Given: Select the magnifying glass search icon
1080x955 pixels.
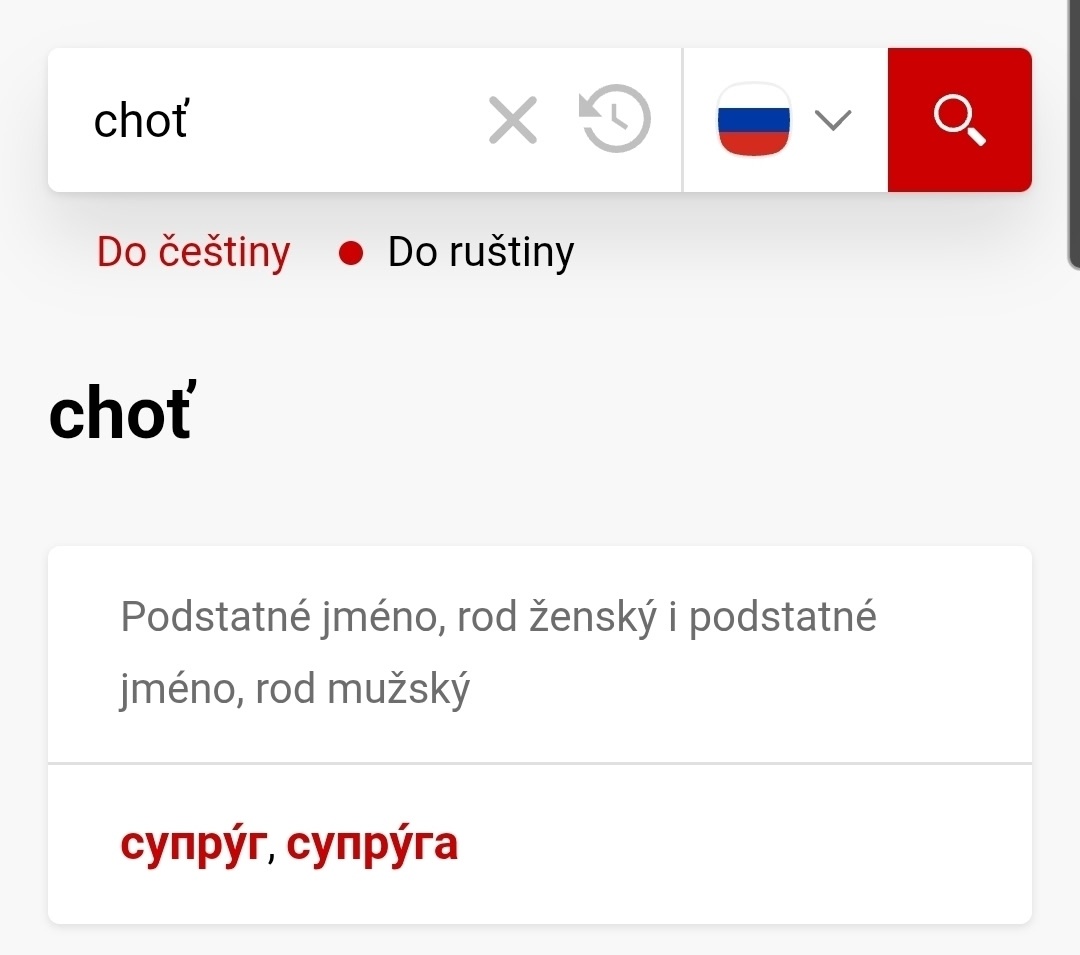Looking at the screenshot, I should (x=958, y=119).
